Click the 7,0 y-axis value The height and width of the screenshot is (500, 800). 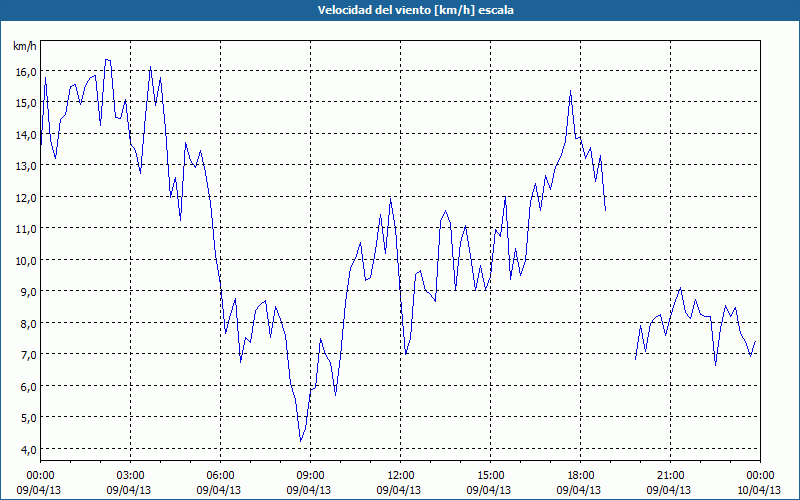(28, 355)
